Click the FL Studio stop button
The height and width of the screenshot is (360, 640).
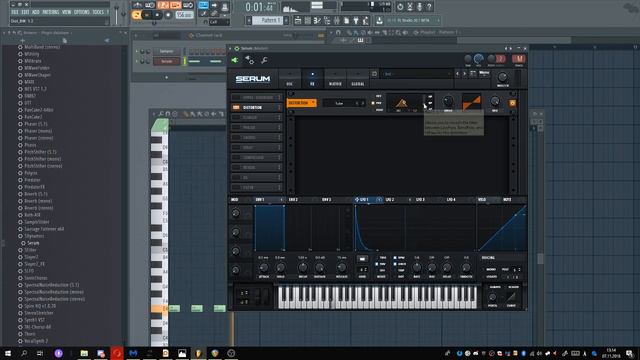coord(157,16)
